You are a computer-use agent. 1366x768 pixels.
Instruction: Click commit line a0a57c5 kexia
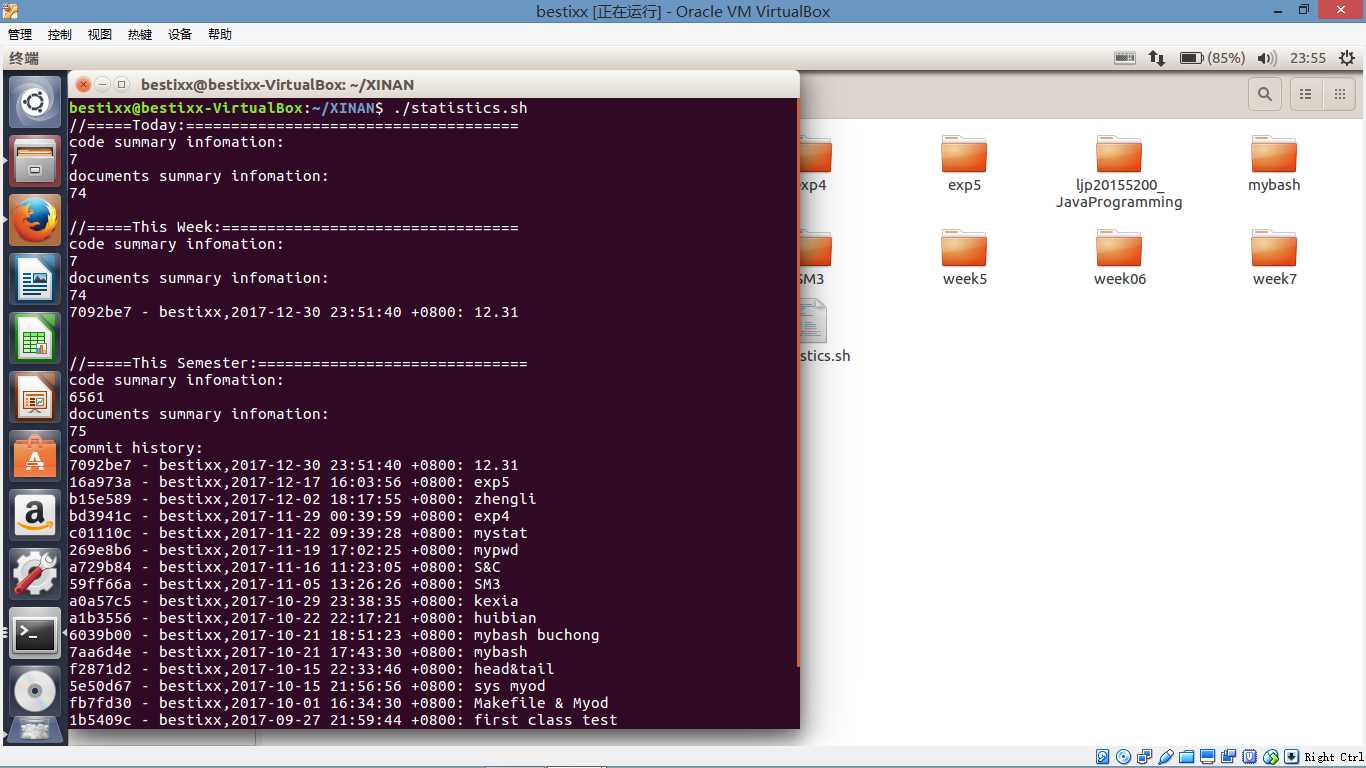point(294,601)
